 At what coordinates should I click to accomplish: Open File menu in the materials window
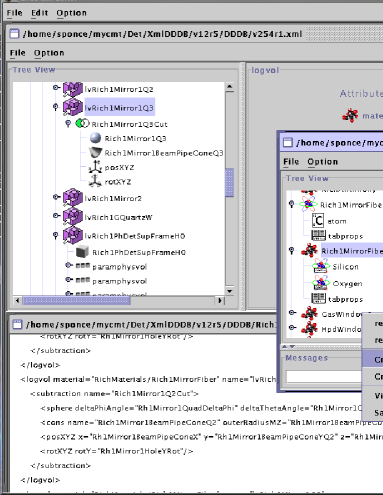point(291,162)
